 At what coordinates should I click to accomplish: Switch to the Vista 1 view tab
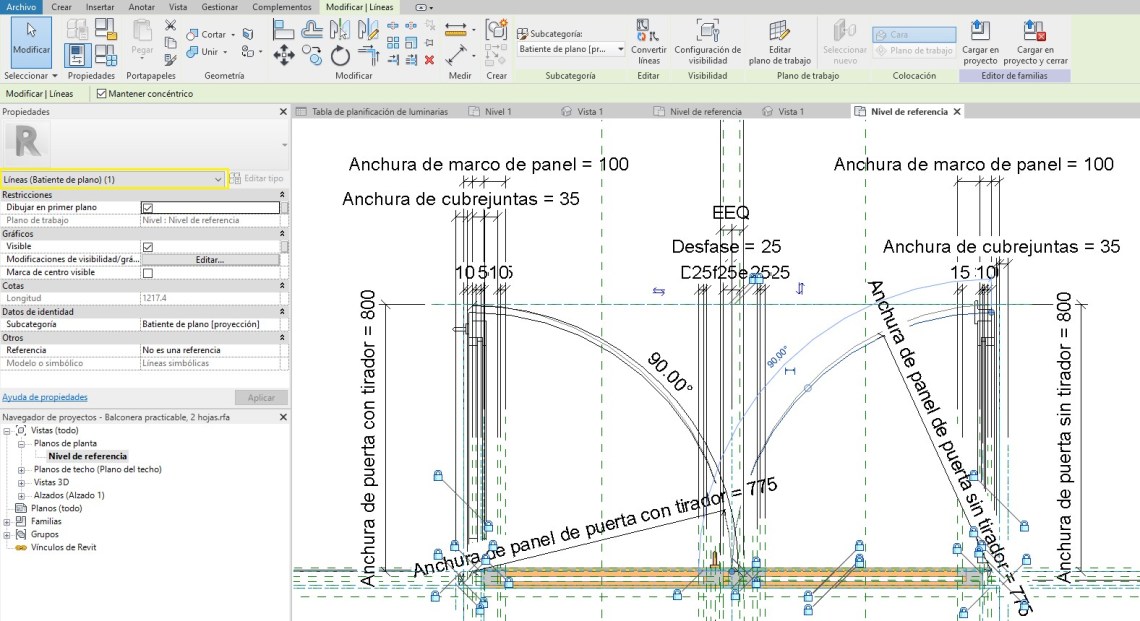(590, 111)
